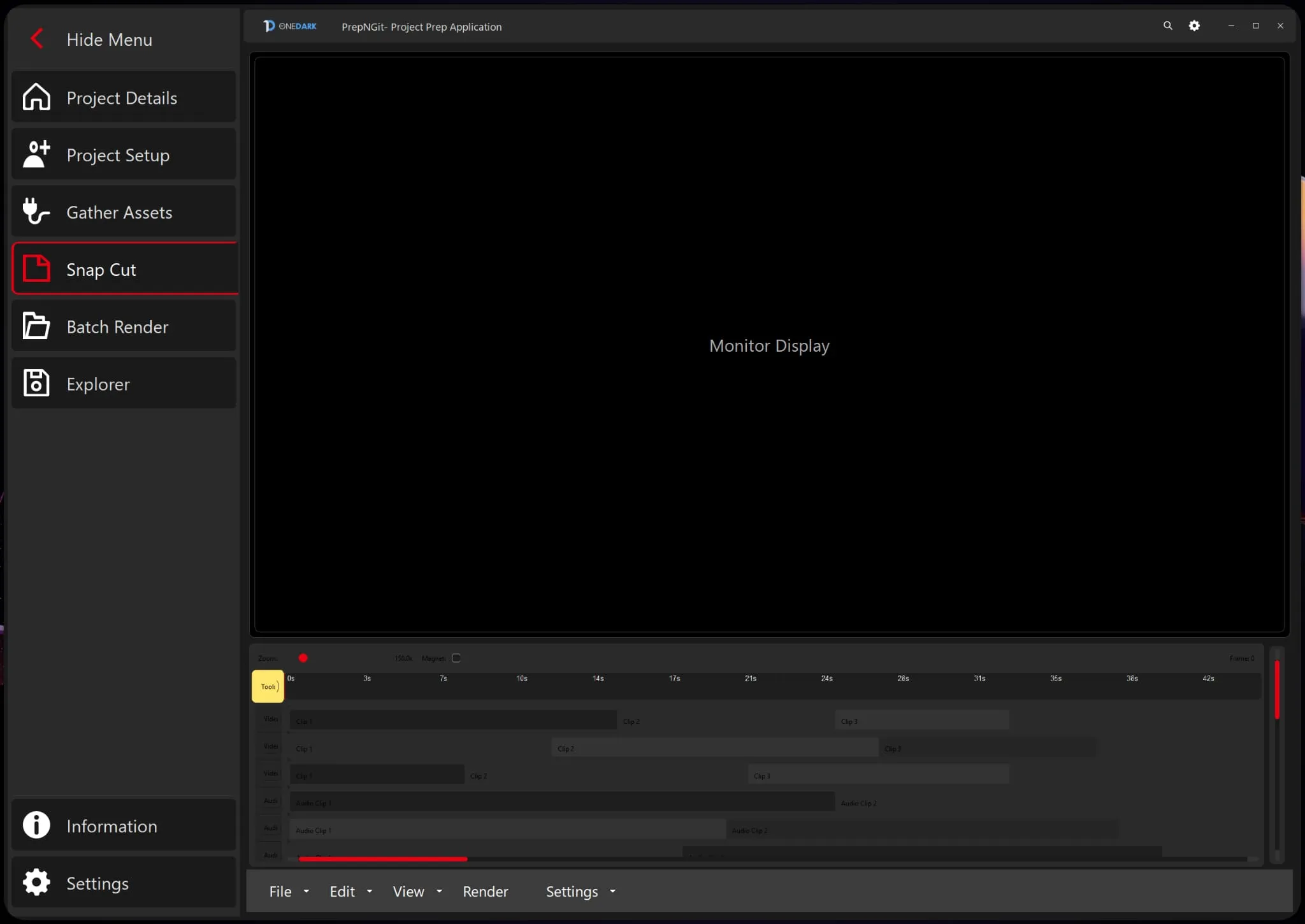Click search magnifier in title bar

[x=1167, y=25]
